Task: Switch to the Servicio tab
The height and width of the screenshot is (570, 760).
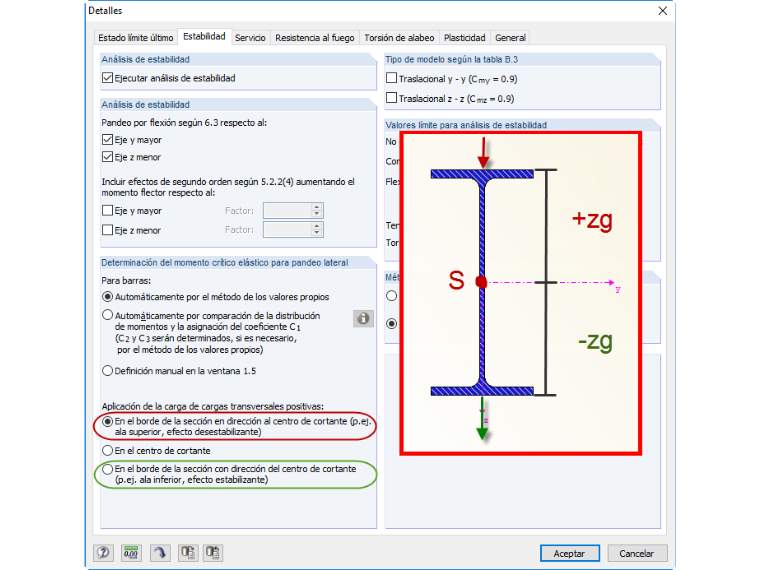Action: coord(250,38)
